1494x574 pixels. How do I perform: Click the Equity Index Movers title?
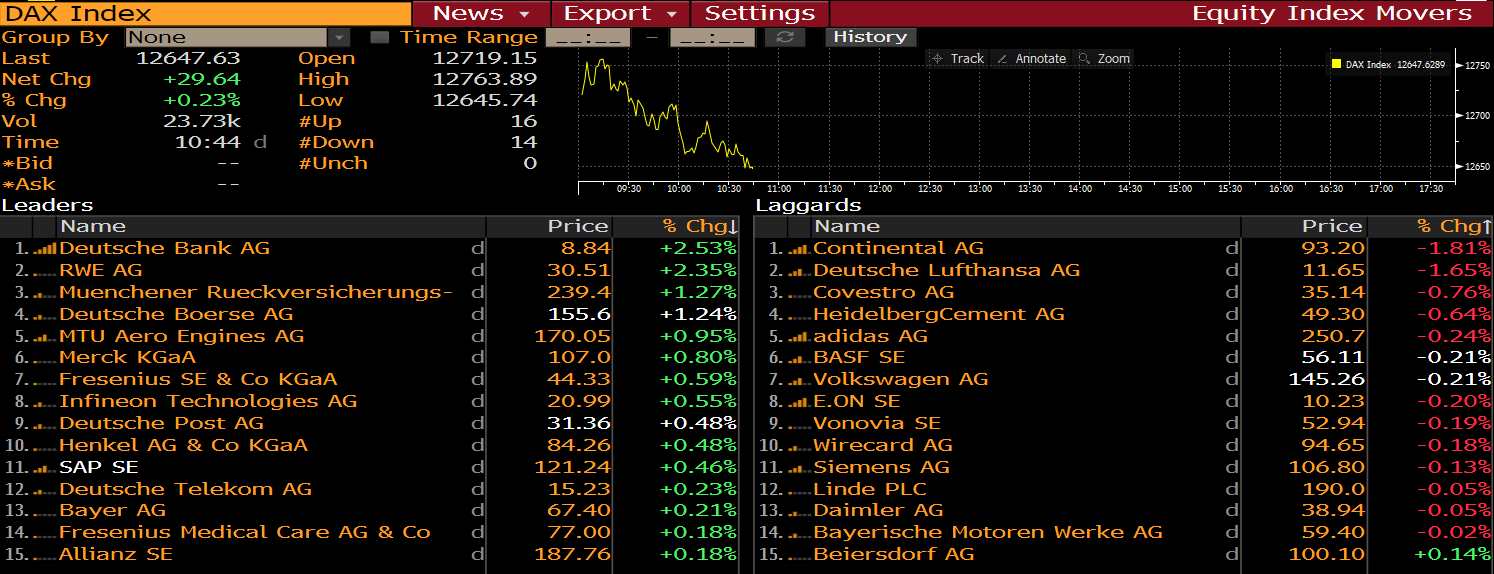1332,14
